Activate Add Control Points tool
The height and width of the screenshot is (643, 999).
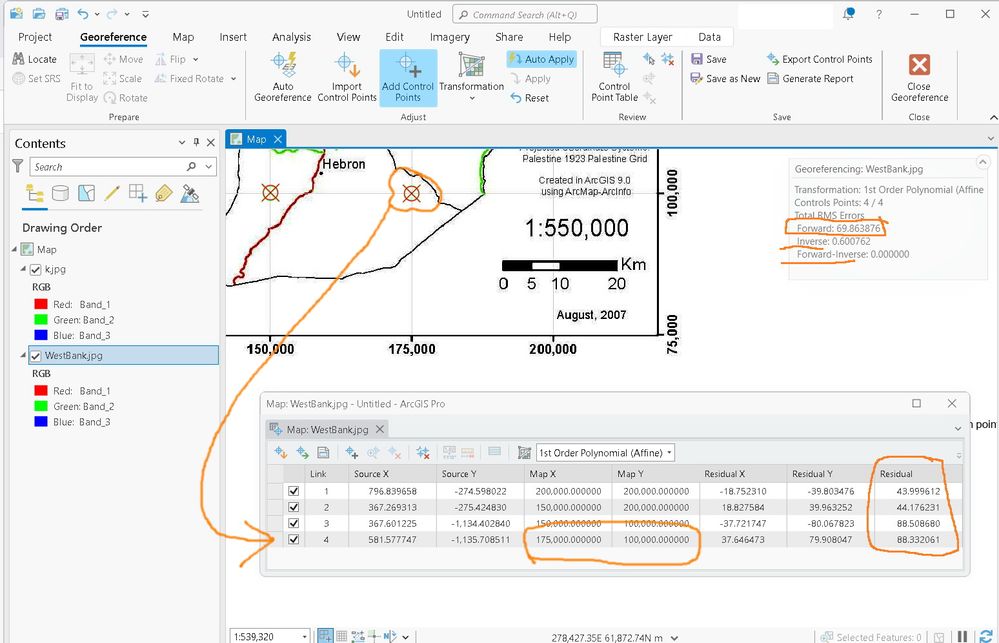point(408,78)
